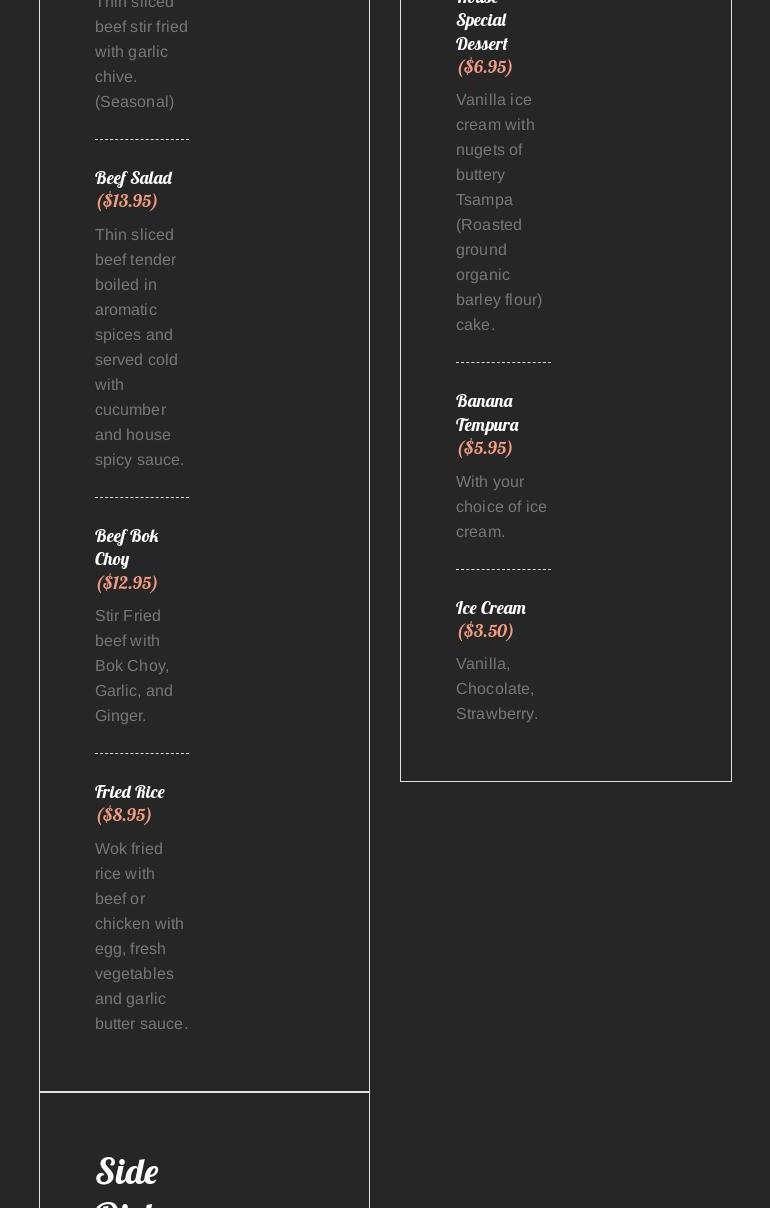The height and width of the screenshot is (1208, 770).
Task: Click the Beef Salad item title
Action: click(133, 178)
